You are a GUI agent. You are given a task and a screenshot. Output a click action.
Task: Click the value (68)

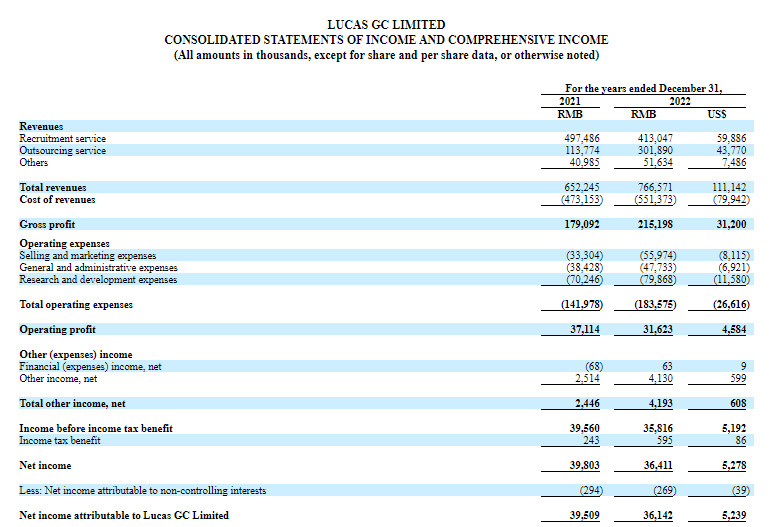click(x=593, y=367)
